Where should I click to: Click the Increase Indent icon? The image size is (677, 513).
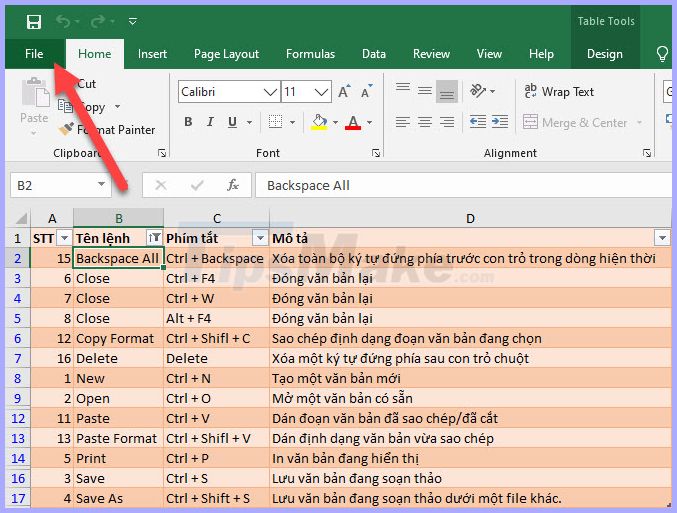pyautogui.click(x=500, y=122)
